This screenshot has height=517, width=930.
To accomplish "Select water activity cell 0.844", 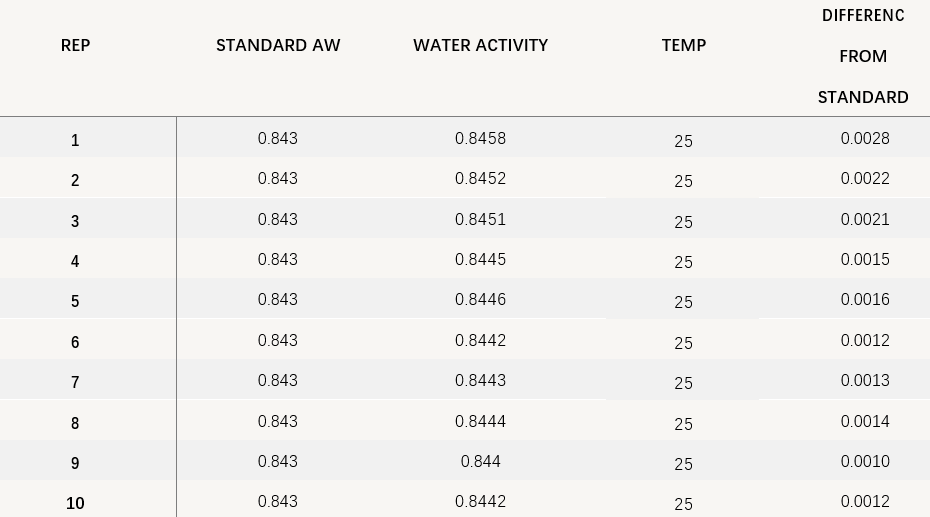I will click(480, 461).
